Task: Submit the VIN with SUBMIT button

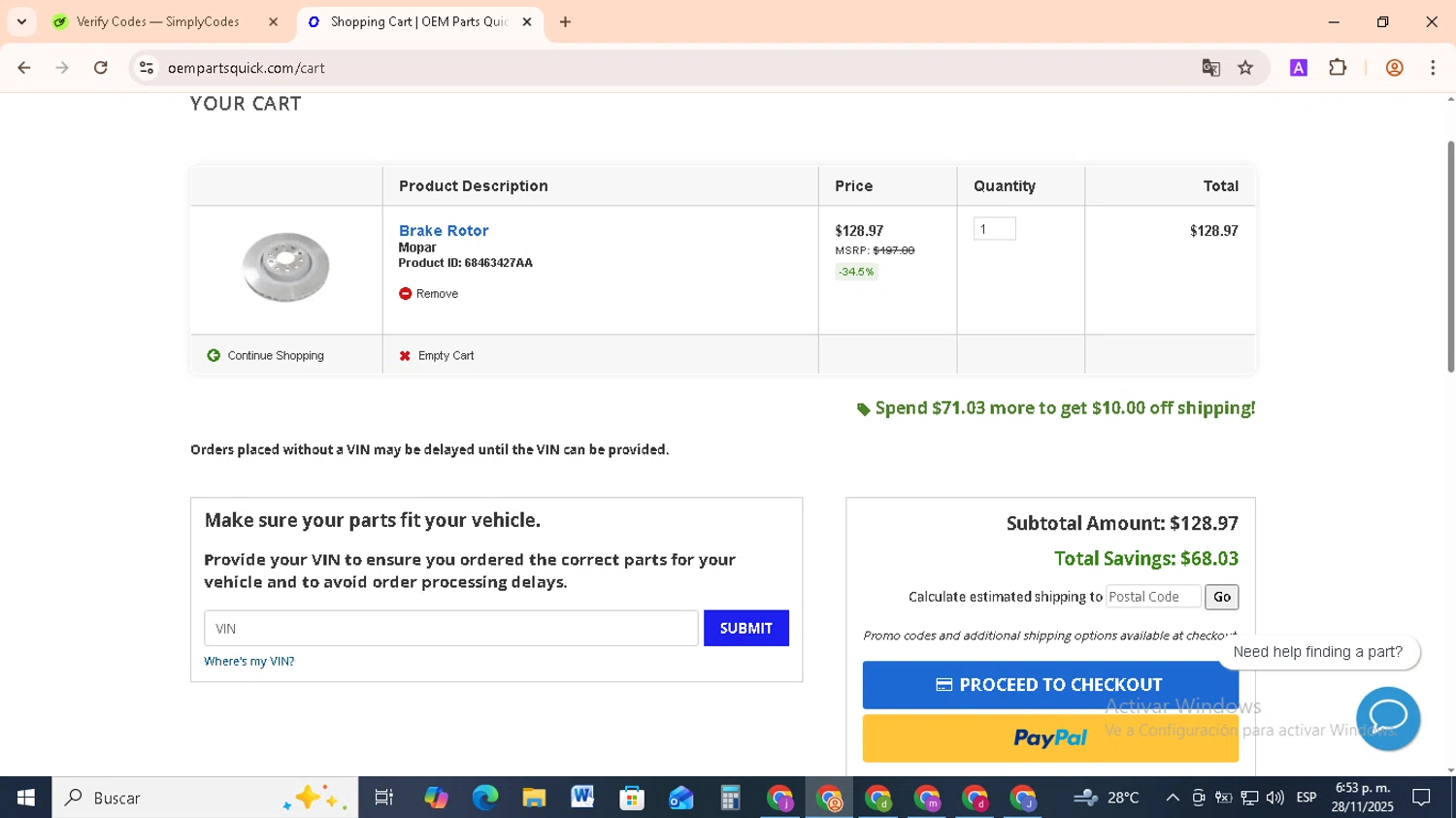Action: point(746,628)
